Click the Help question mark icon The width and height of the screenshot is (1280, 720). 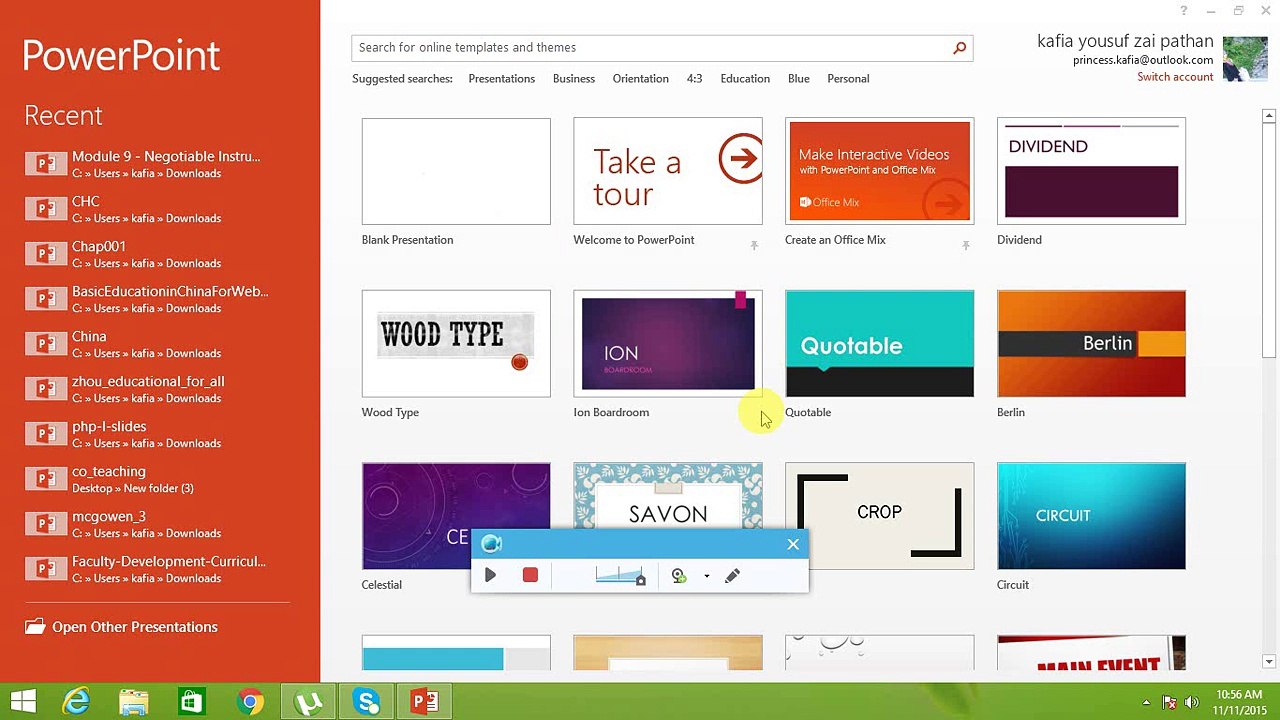(x=1184, y=11)
